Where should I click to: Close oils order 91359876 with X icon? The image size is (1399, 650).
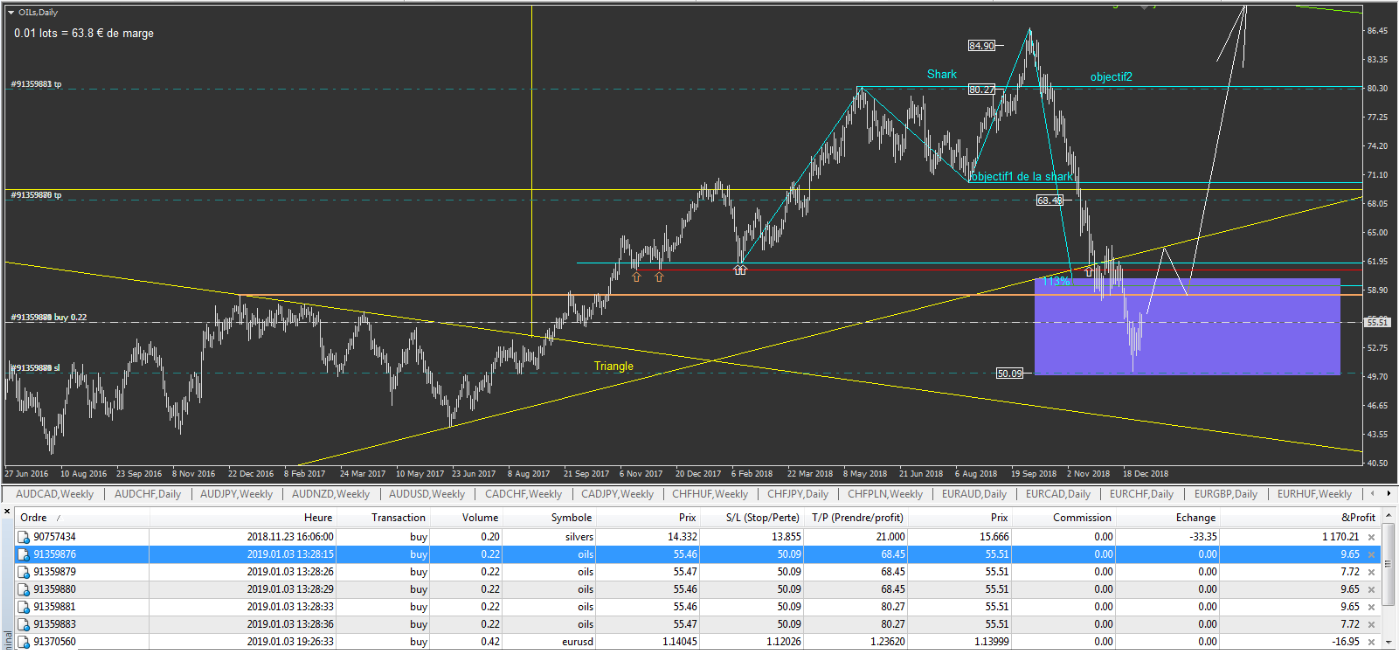click(x=1372, y=554)
